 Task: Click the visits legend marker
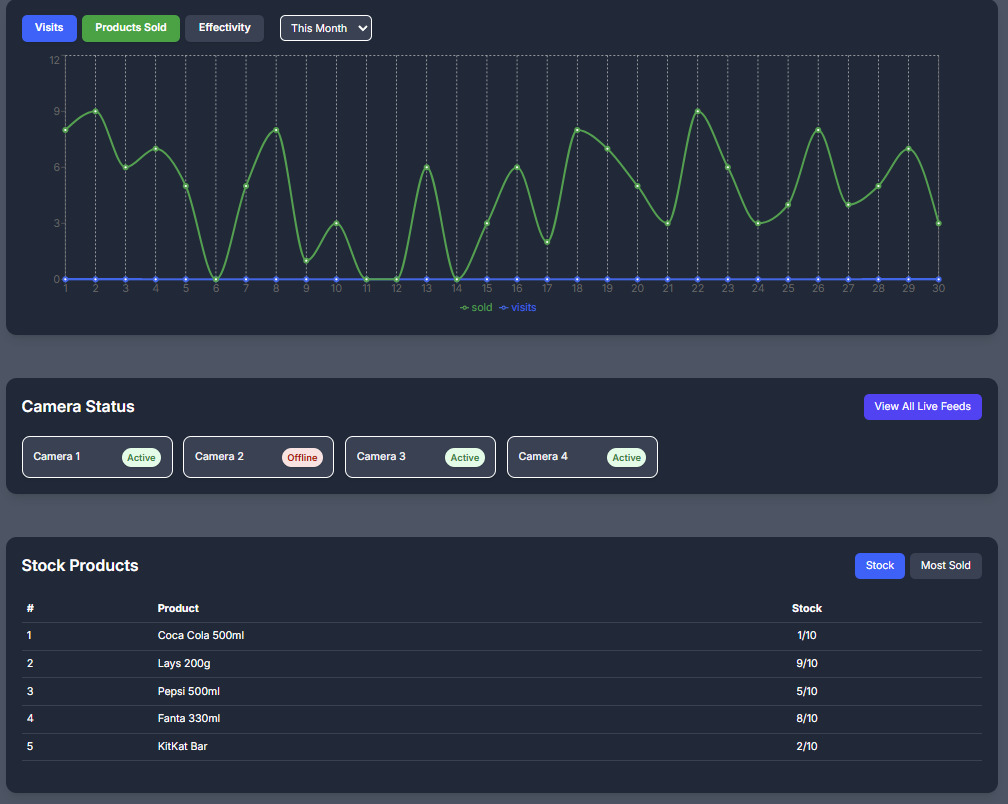(x=504, y=308)
